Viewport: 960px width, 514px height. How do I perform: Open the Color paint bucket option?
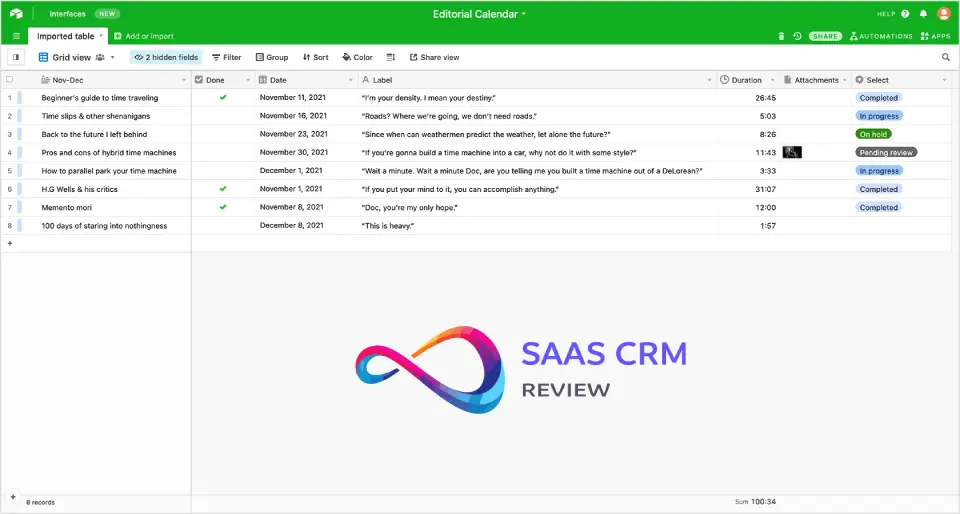[357, 58]
